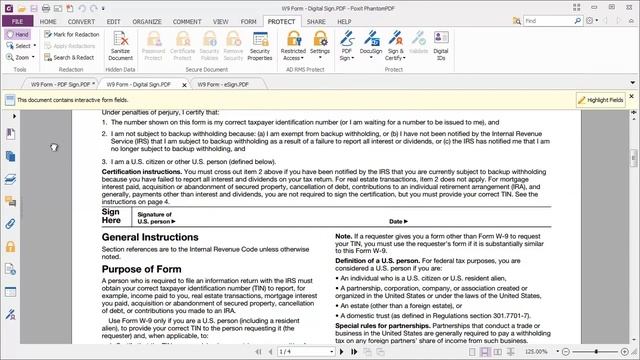Click zoom in plus button

click(624, 351)
